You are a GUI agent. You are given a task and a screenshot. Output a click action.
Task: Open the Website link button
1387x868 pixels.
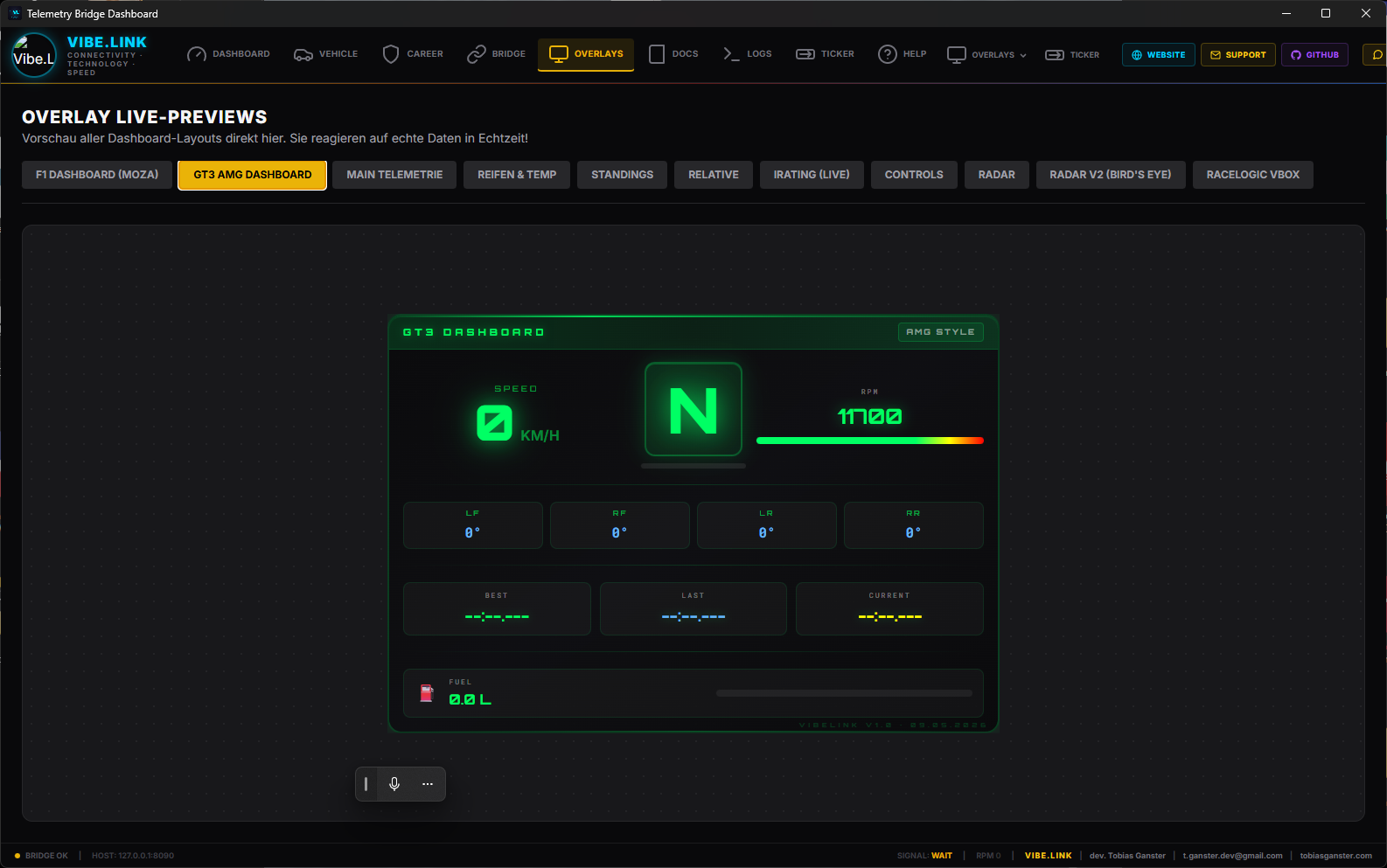pyautogui.click(x=1159, y=55)
